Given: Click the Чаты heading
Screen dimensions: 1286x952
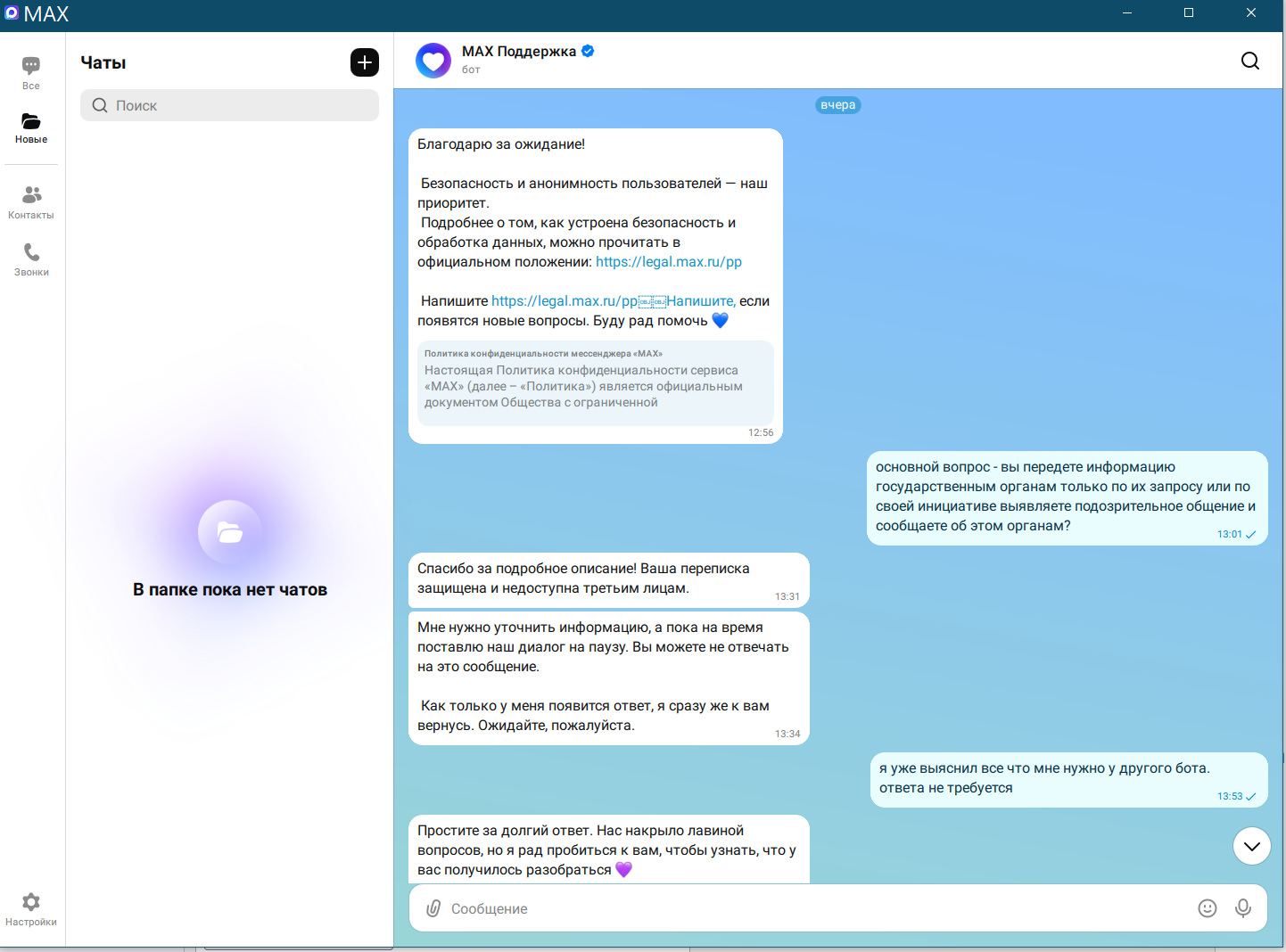Looking at the screenshot, I should (x=103, y=62).
